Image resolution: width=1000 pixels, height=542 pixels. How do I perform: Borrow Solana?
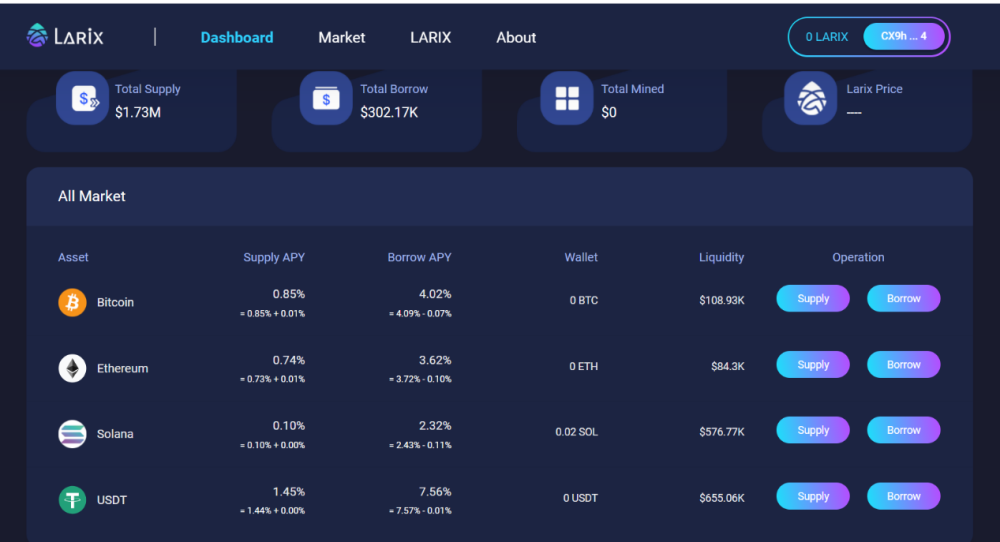click(903, 430)
